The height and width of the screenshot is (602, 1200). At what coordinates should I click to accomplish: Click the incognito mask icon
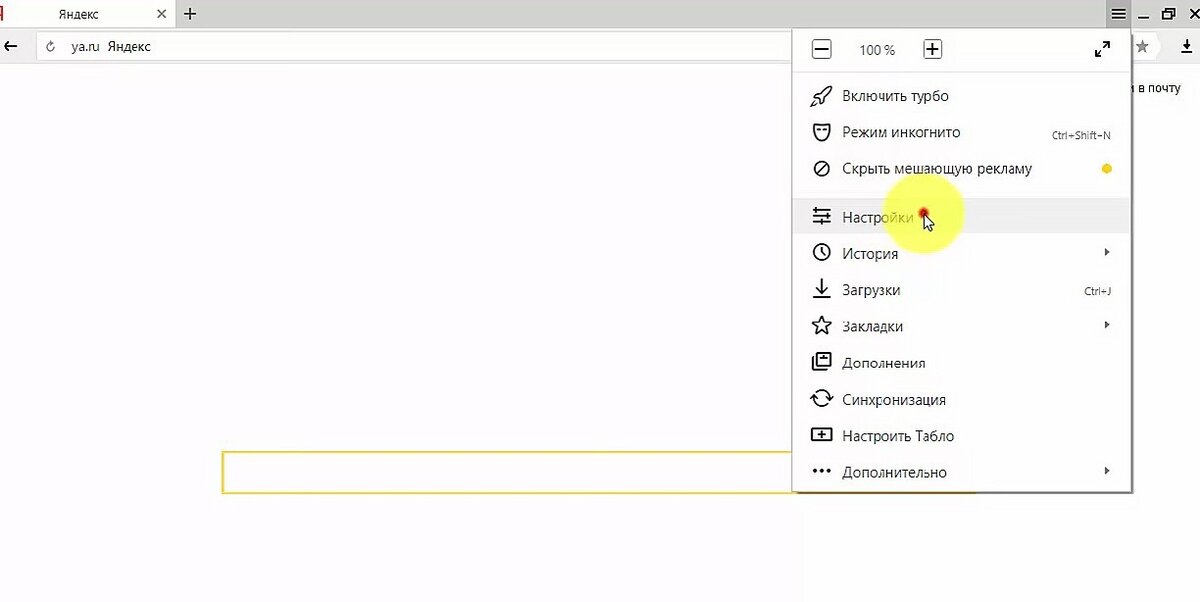click(x=821, y=132)
